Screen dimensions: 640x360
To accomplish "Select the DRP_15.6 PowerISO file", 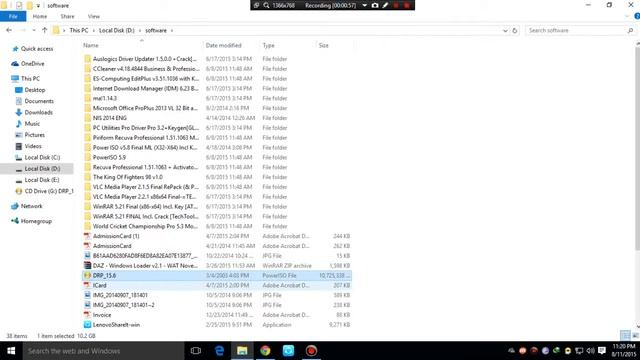I will tap(217, 276).
